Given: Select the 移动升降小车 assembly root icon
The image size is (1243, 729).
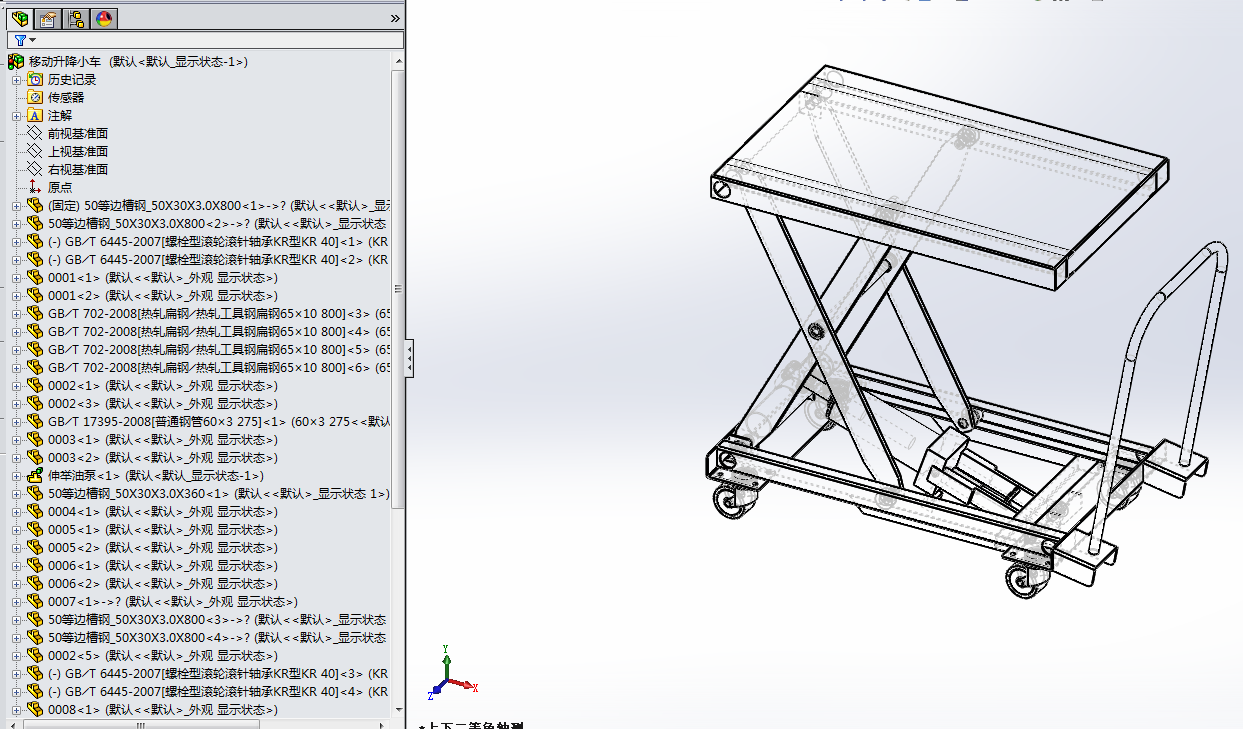Looking at the screenshot, I should click(x=16, y=62).
